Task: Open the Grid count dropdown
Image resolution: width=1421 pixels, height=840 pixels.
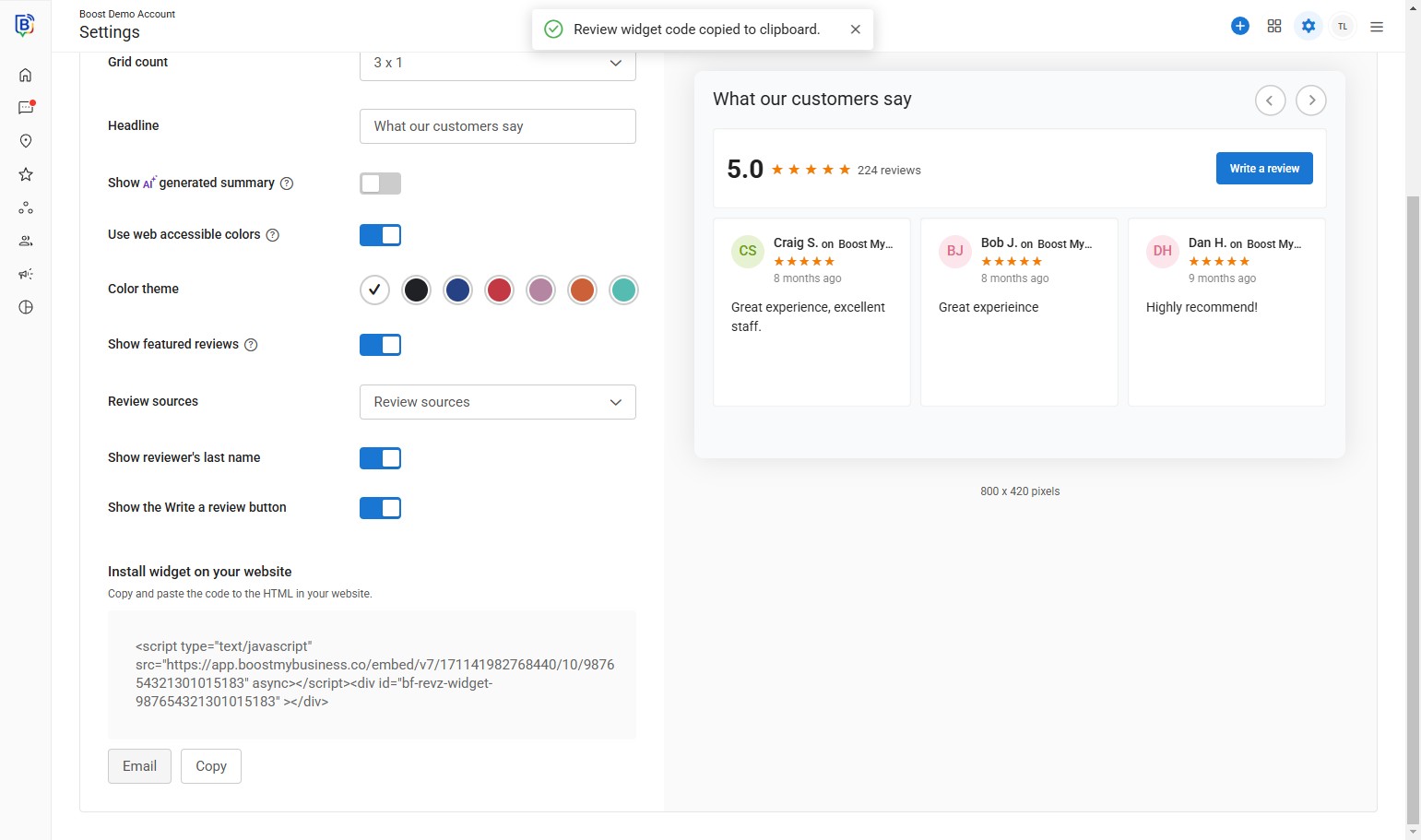Action: (497, 63)
